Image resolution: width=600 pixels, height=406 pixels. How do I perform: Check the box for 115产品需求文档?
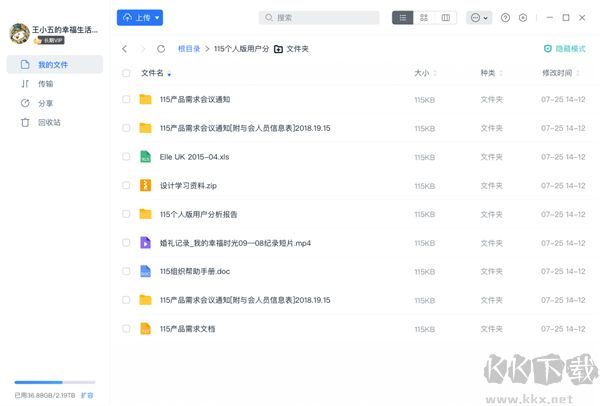[x=126, y=329]
